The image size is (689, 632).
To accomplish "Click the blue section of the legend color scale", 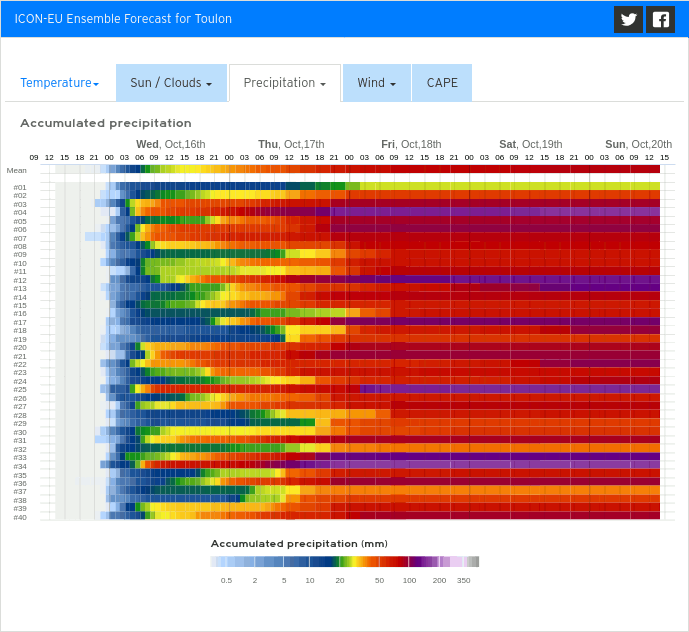I will pos(281,562).
